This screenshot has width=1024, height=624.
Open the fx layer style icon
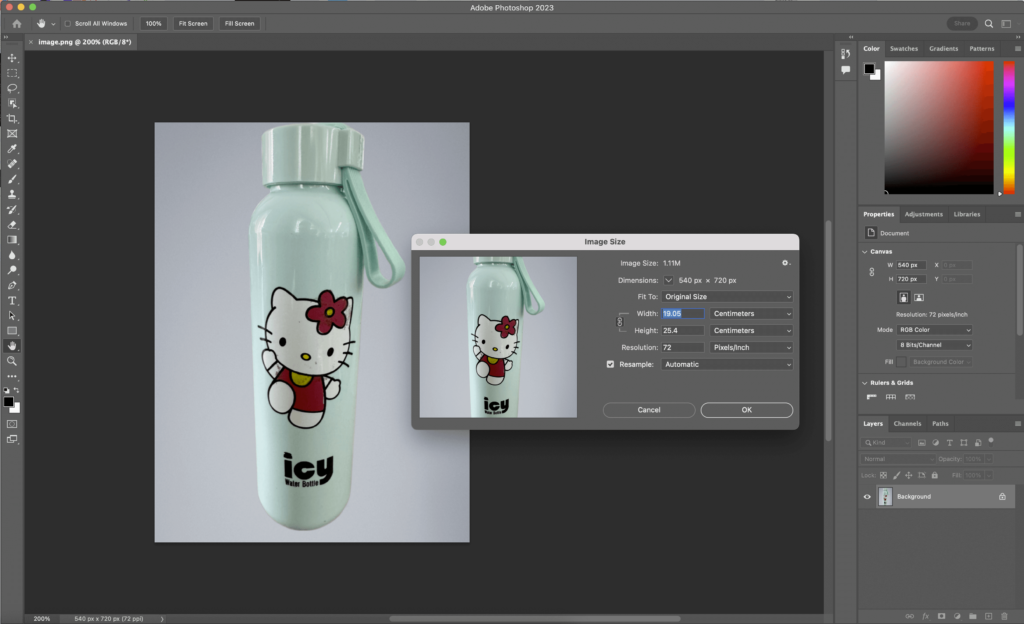click(925, 616)
